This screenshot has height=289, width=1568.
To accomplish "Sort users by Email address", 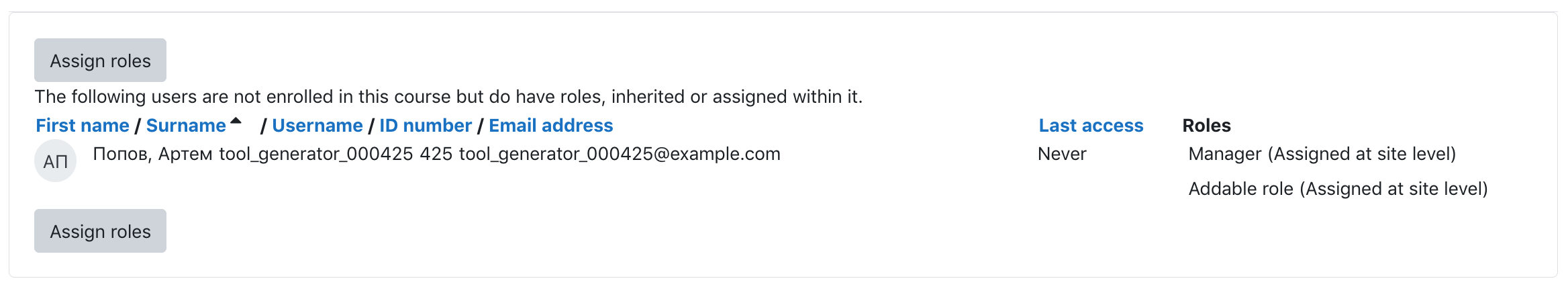I will click(x=551, y=126).
